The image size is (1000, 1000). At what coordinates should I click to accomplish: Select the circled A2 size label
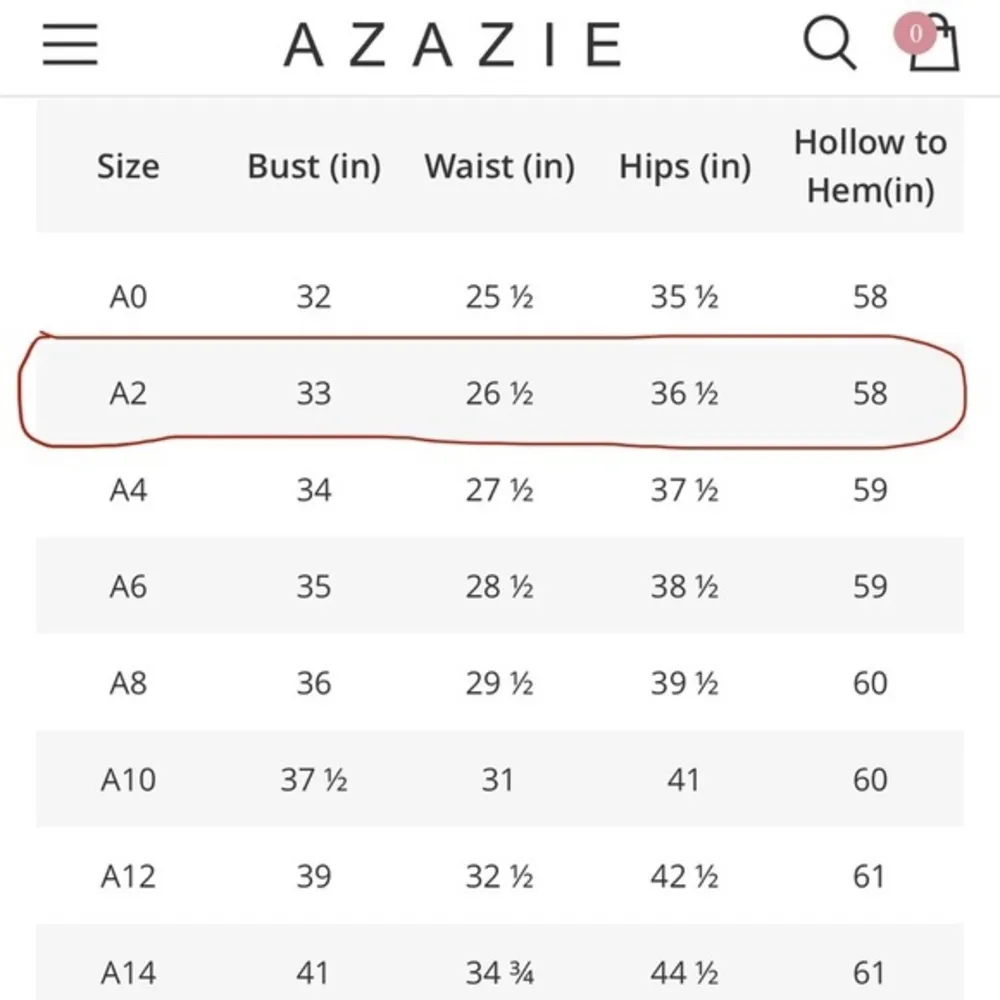pos(128,393)
